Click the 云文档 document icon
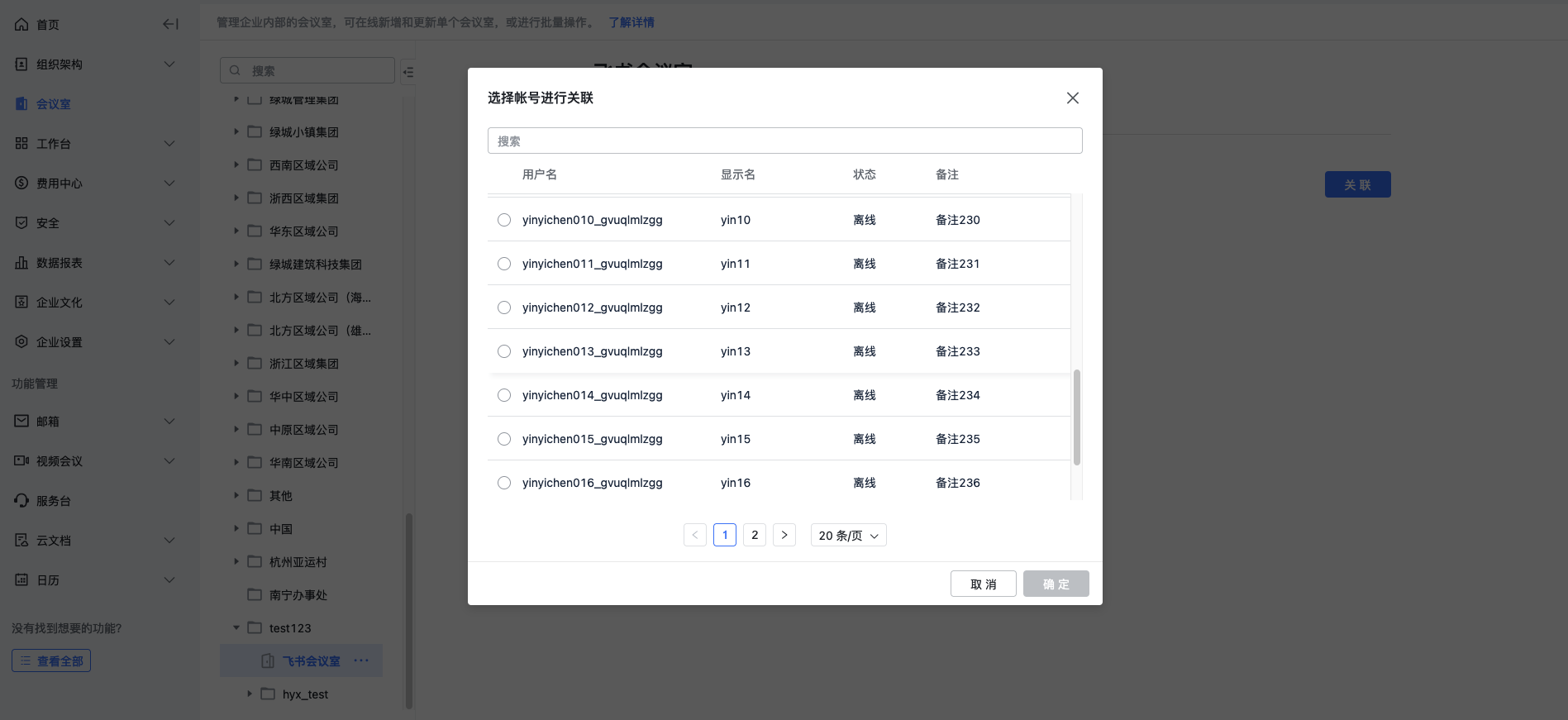 (x=21, y=541)
